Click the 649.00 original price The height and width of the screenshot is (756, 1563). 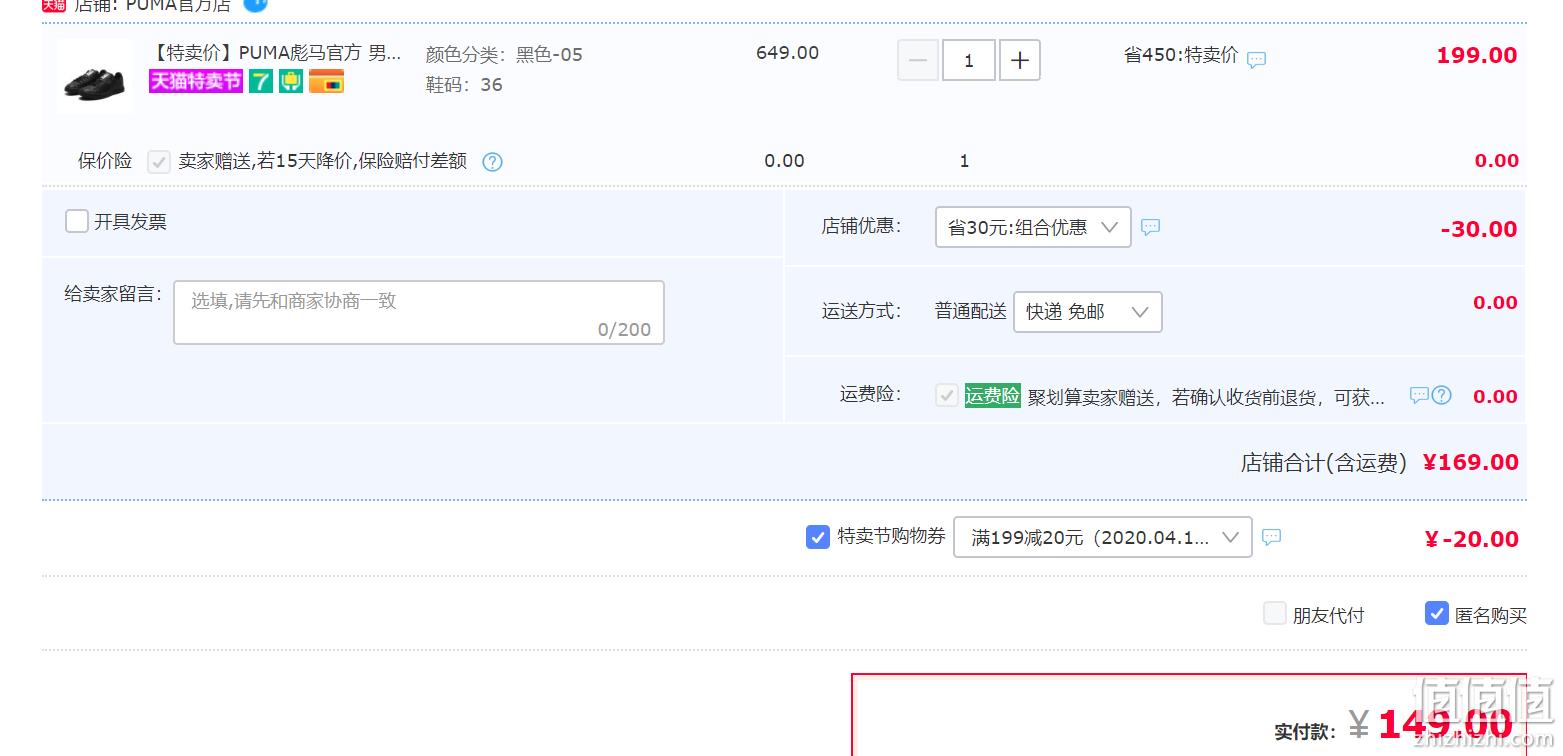coord(787,53)
